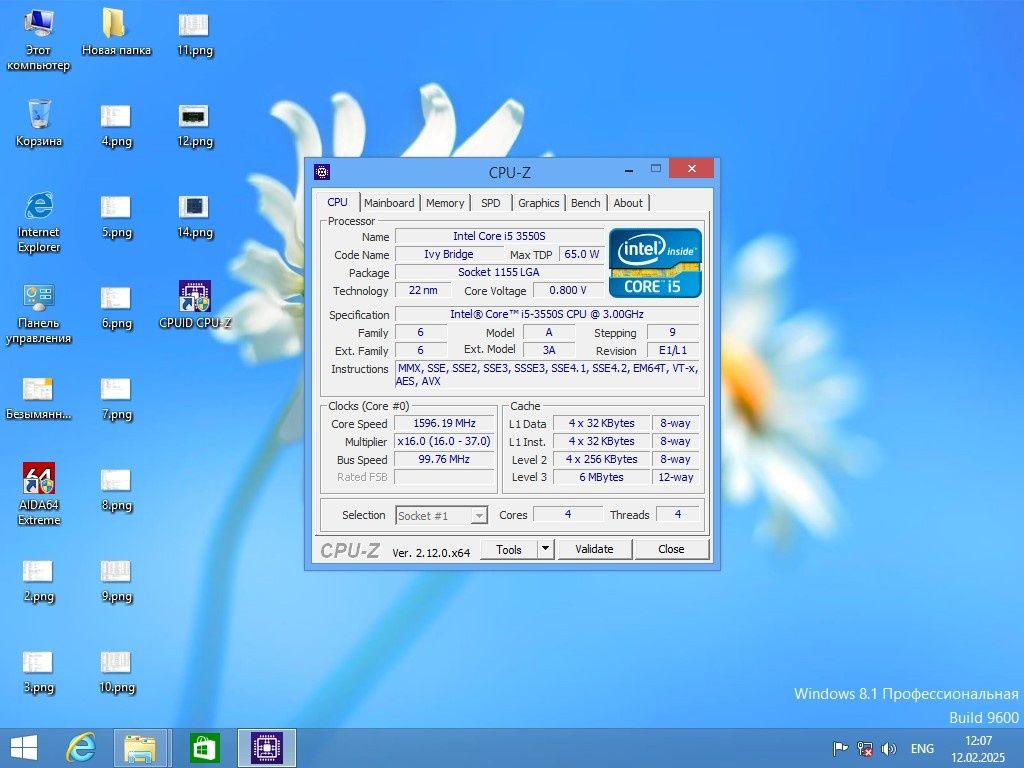1024x768 pixels.
Task: Open the Корзина recycle bin icon
Action: [39, 123]
